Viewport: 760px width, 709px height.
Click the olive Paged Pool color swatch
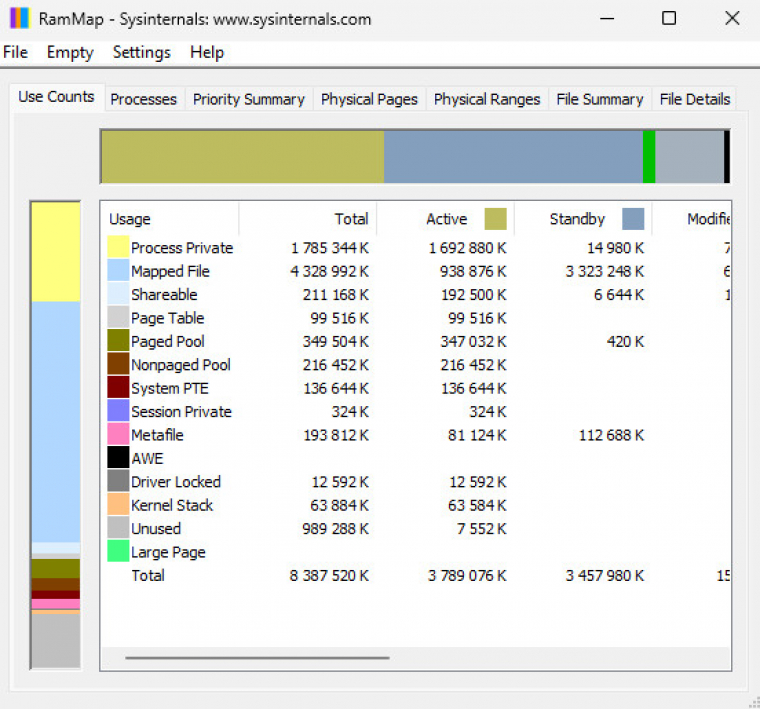point(118,341)
